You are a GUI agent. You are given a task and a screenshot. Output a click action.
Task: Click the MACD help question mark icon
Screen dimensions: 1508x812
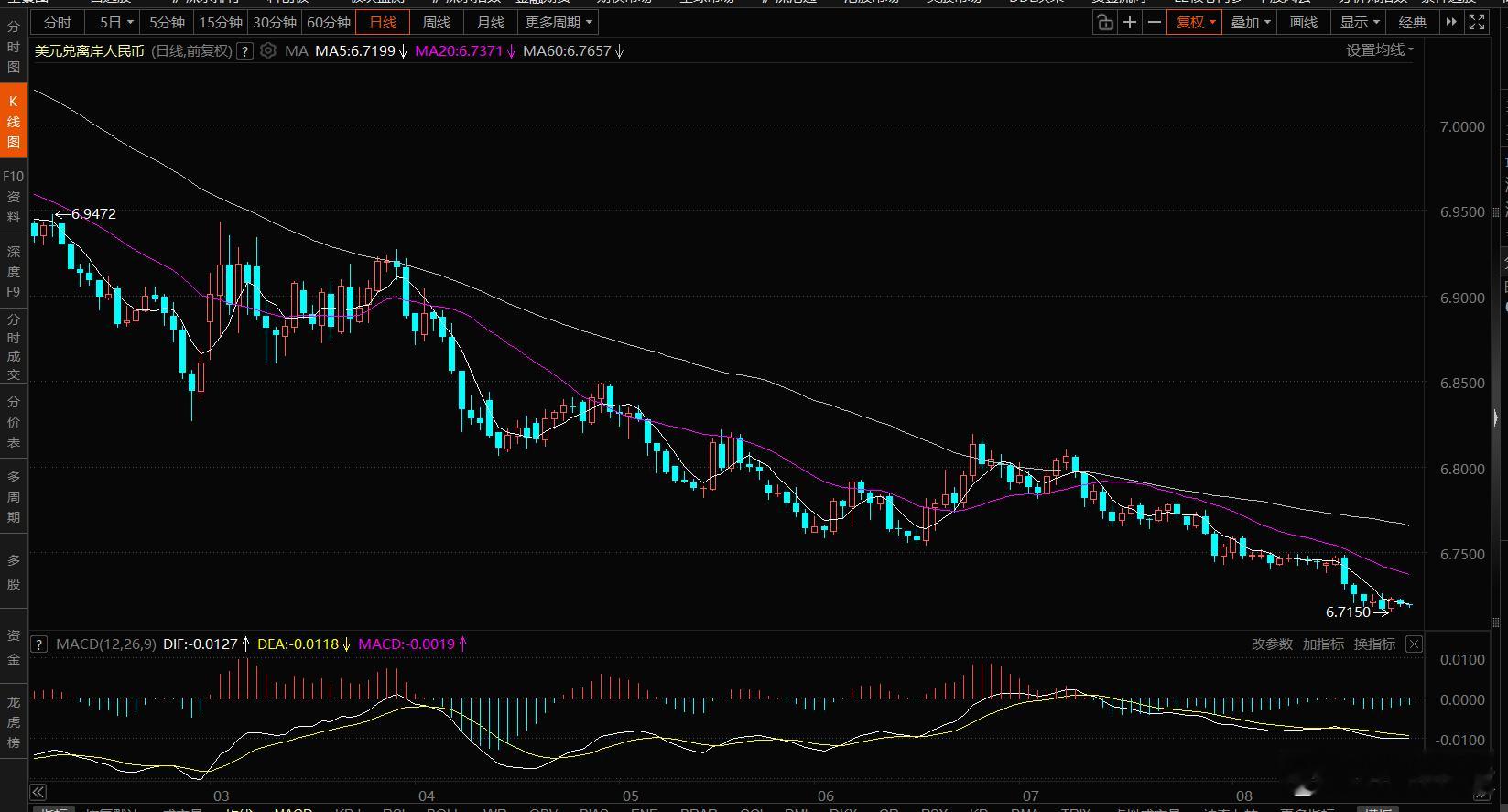point(39,644)
